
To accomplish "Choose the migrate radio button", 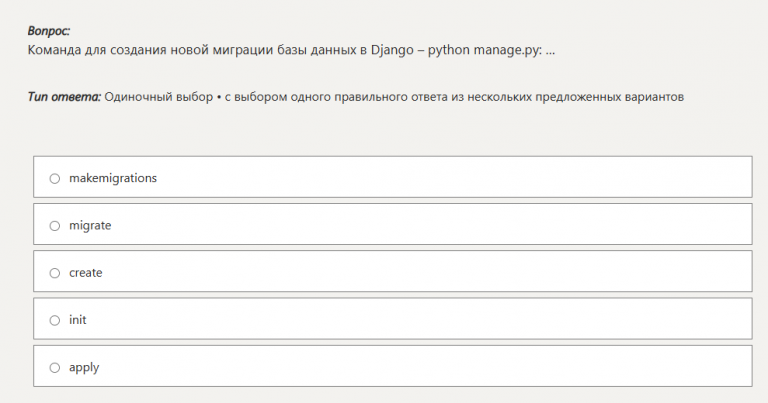I will [55, 226].
